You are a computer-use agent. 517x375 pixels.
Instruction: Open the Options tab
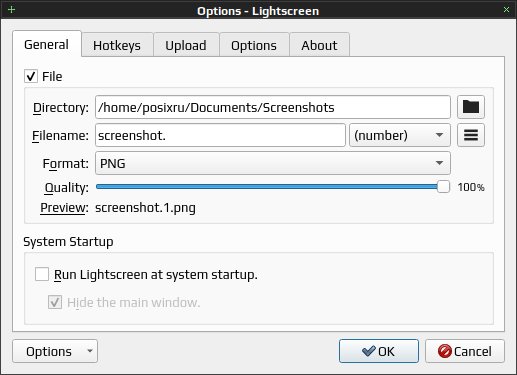pyautogui.click(x=254, y=45)
